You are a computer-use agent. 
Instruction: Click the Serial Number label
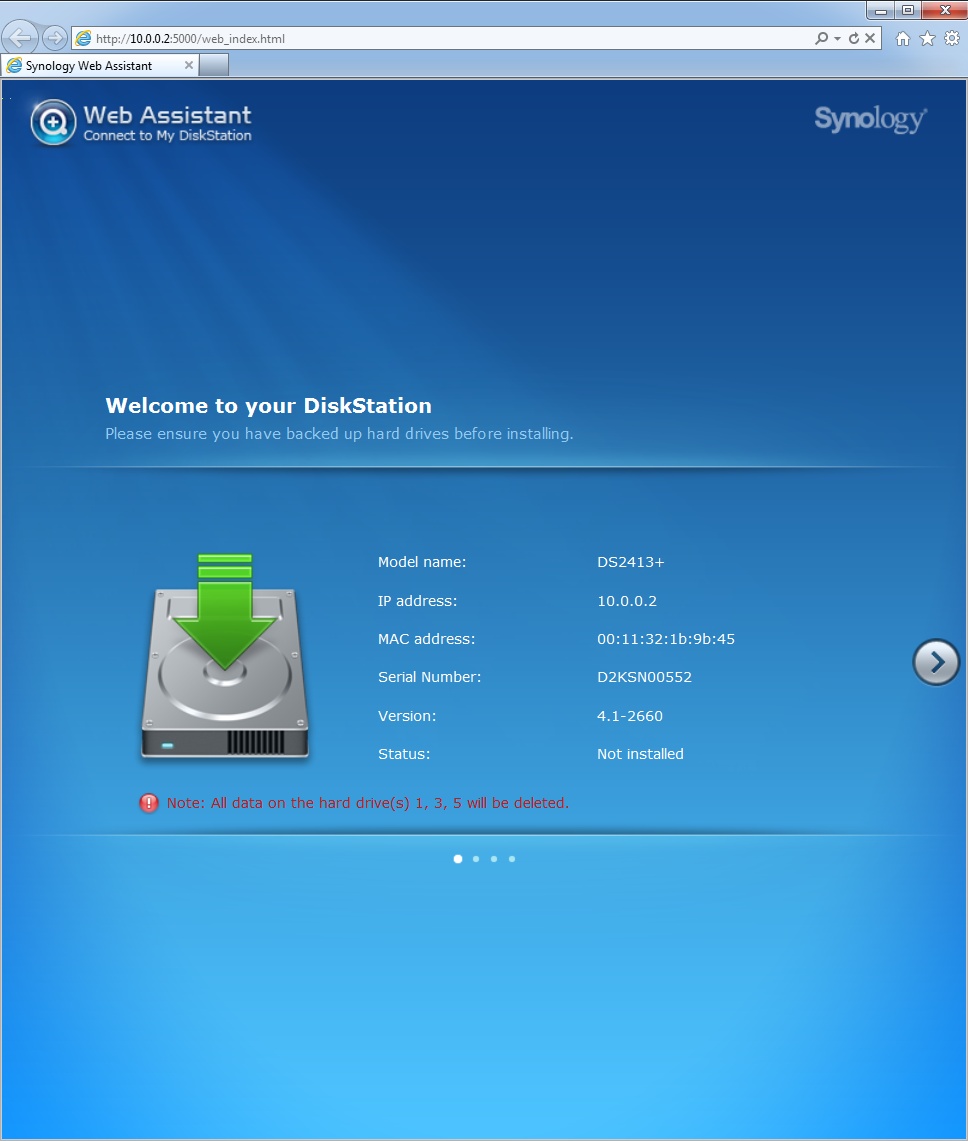[x=429, y=677]
